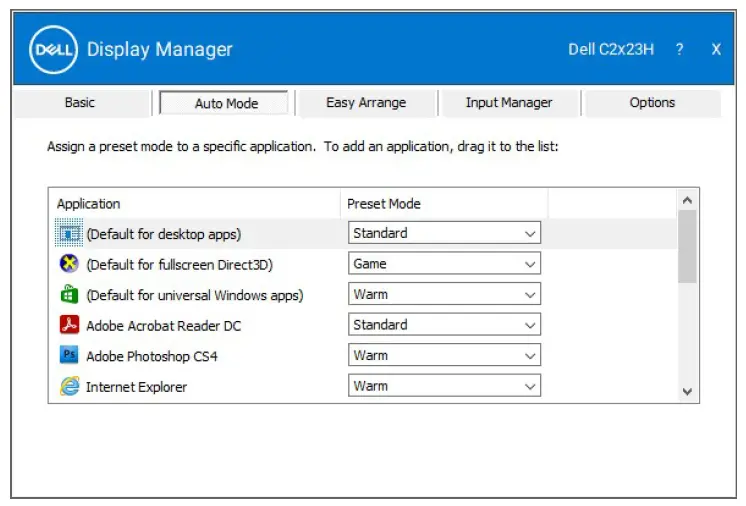Click the fullscreen Direct3D icon
The image size is (746, 506).
point(69,263)
